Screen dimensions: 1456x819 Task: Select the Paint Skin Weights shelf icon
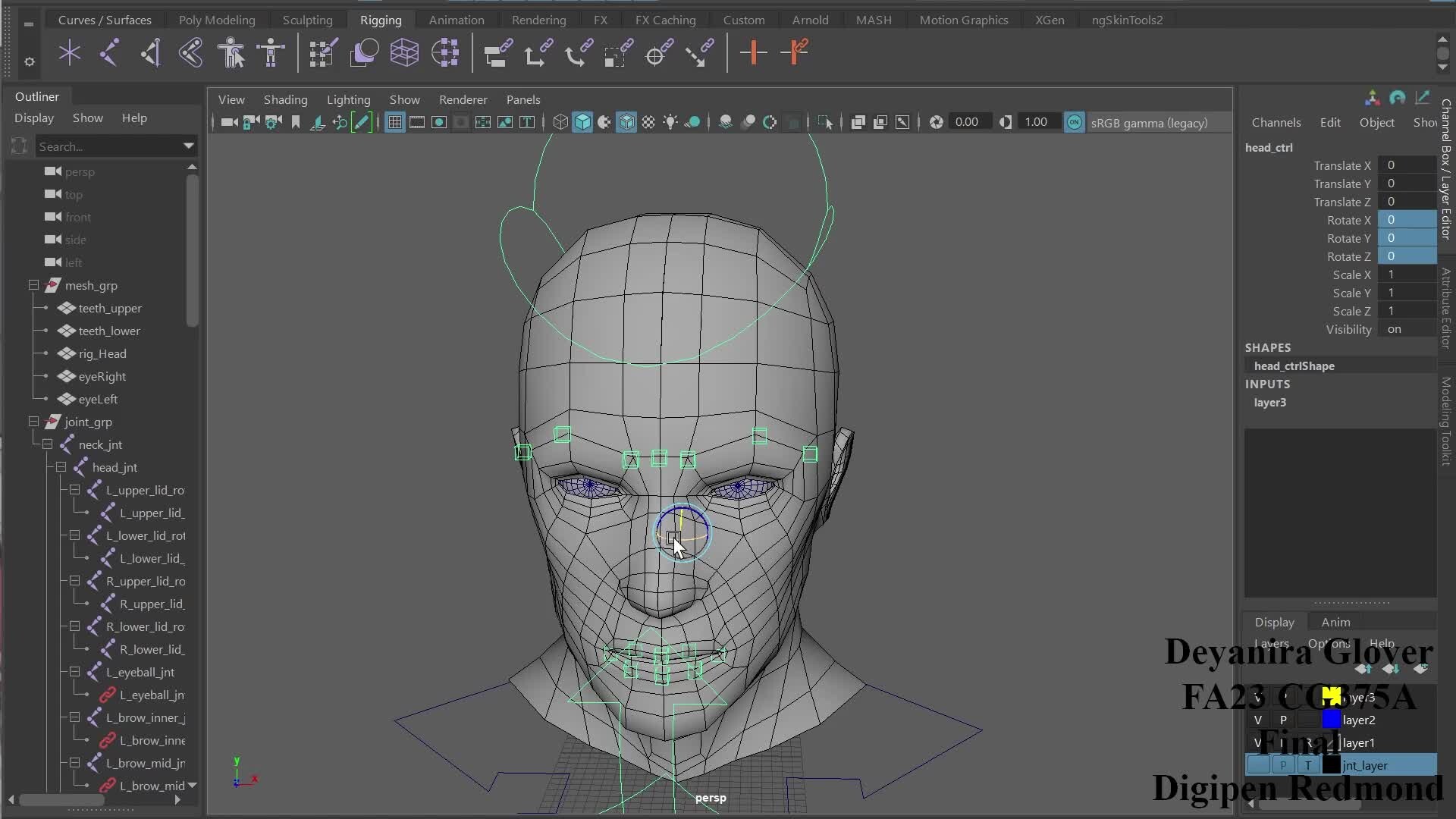[322, 53]
